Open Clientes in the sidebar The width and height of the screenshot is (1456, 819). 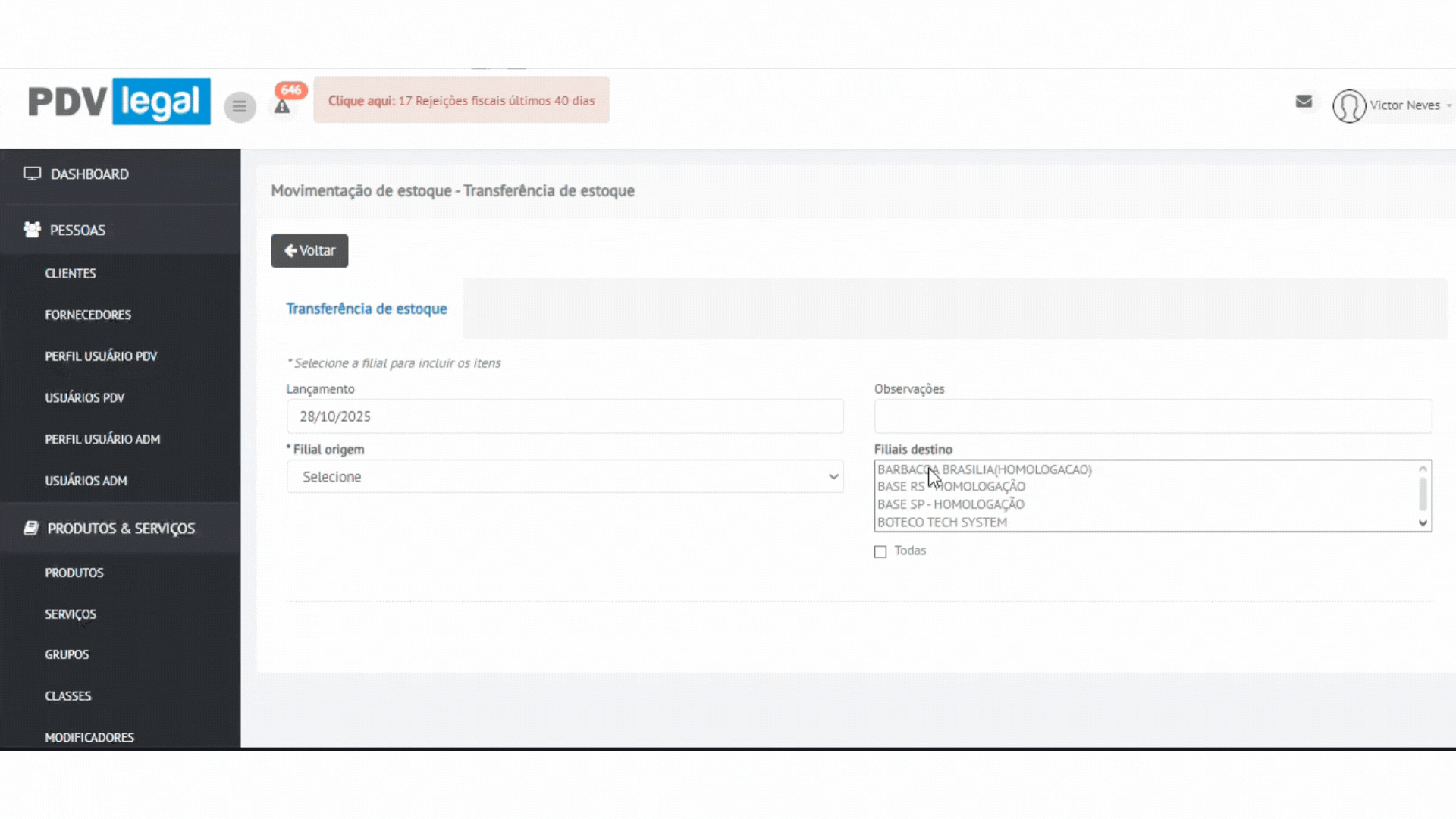point(71,273)
